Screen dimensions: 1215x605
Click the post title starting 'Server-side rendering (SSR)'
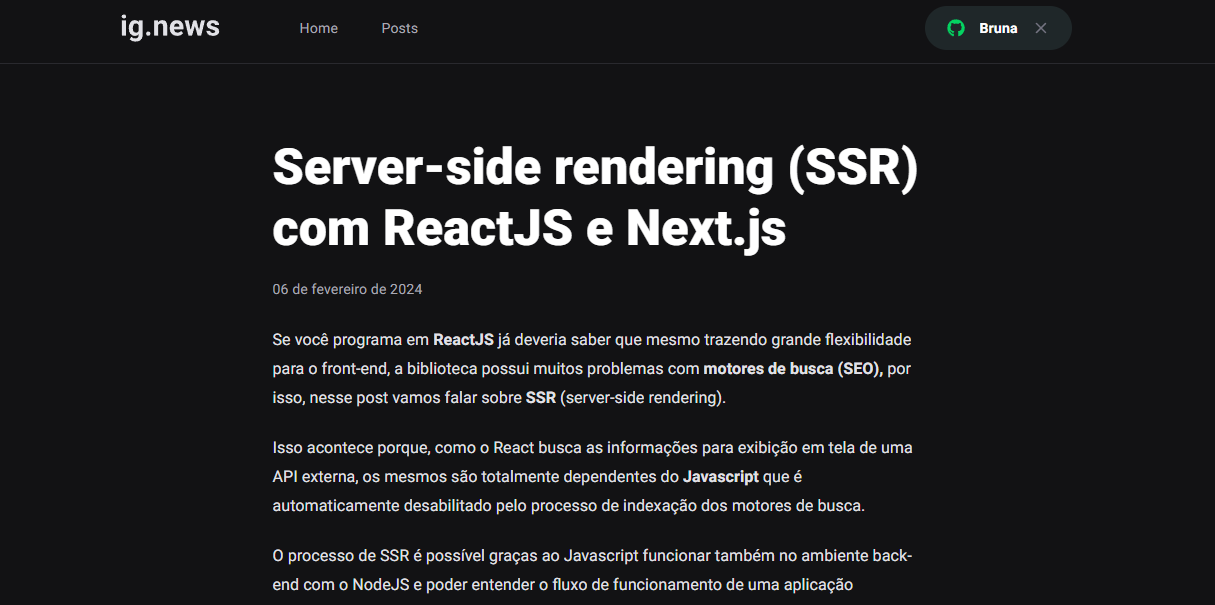[595, 198]
